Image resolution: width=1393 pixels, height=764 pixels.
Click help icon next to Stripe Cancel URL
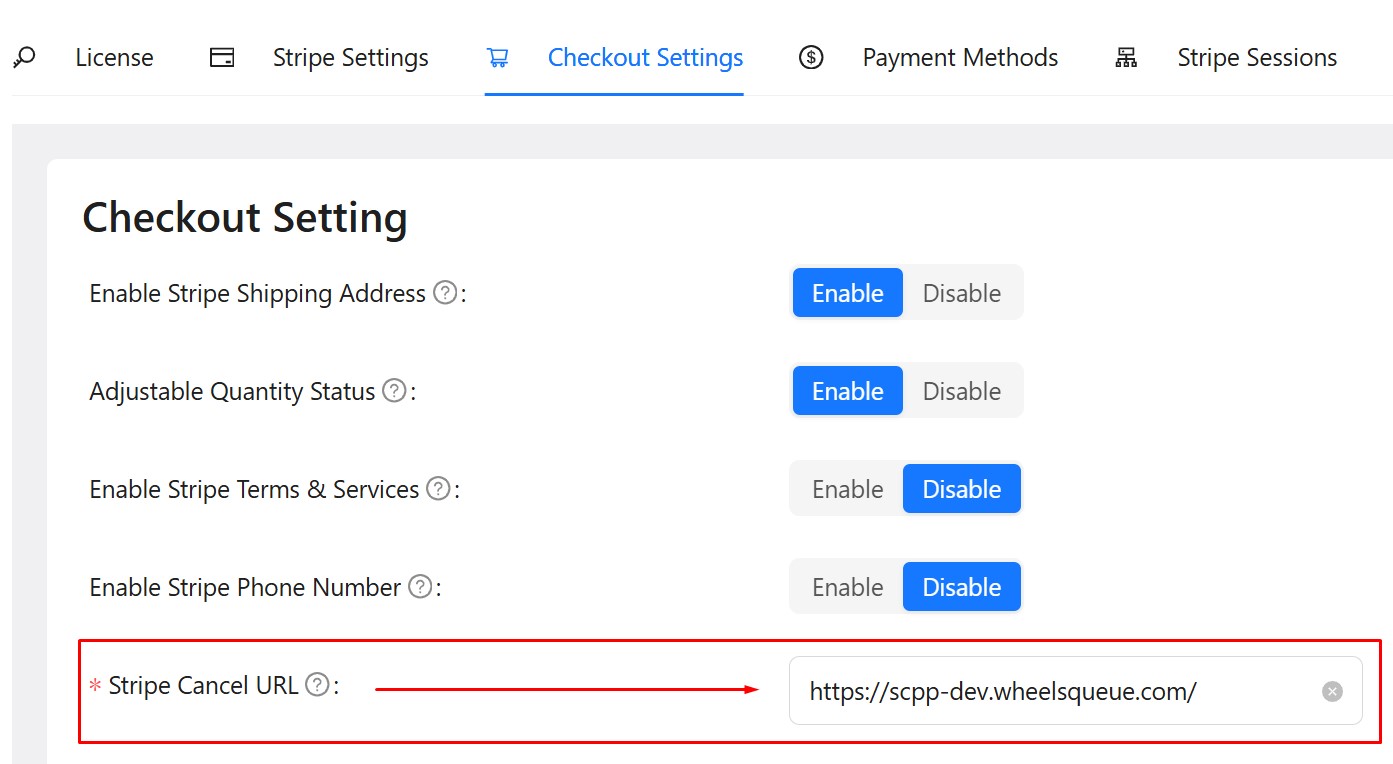317,685
